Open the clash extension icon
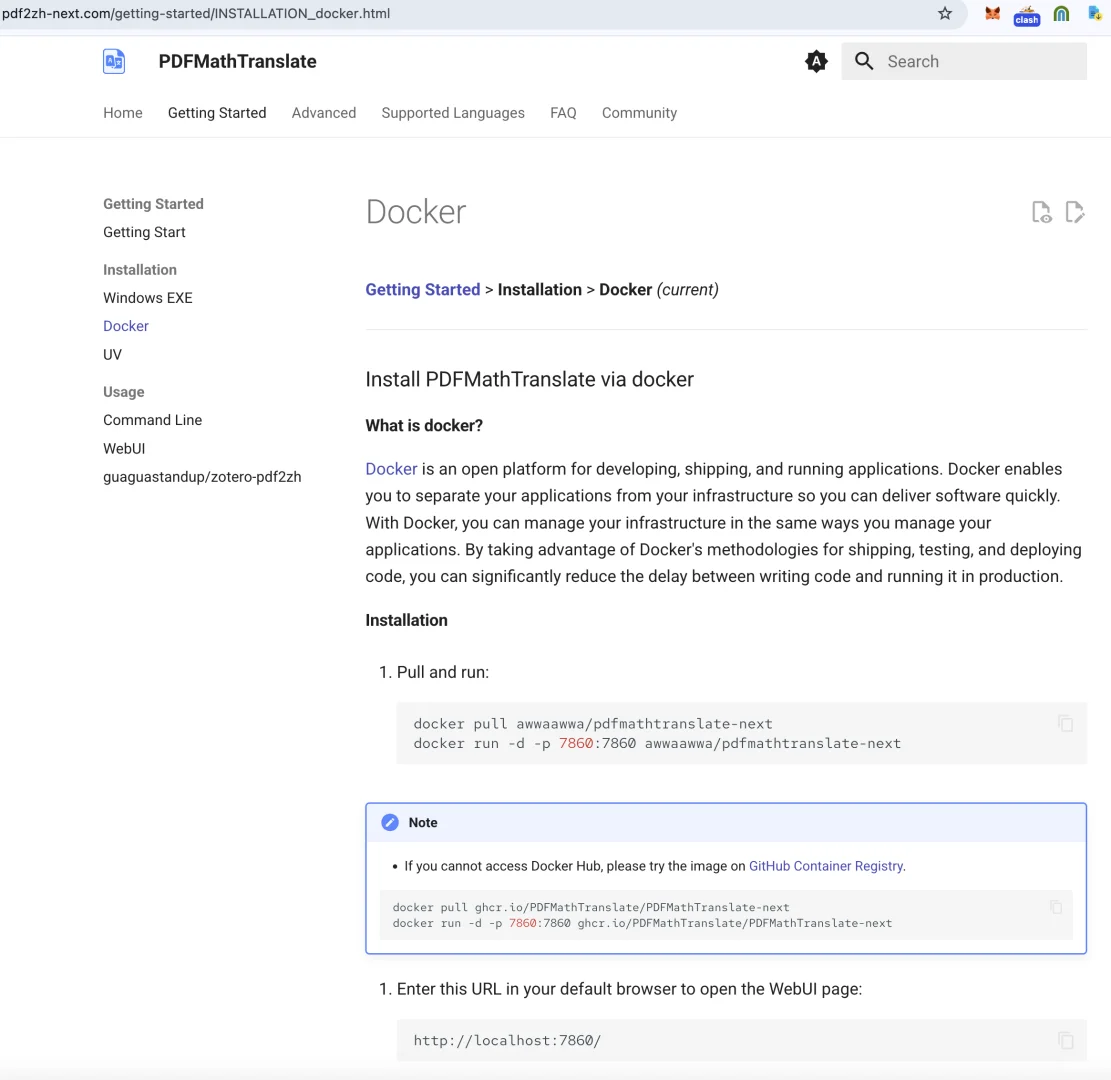The width and height of the screenshot is (1111, 1080). (1026, 15)
